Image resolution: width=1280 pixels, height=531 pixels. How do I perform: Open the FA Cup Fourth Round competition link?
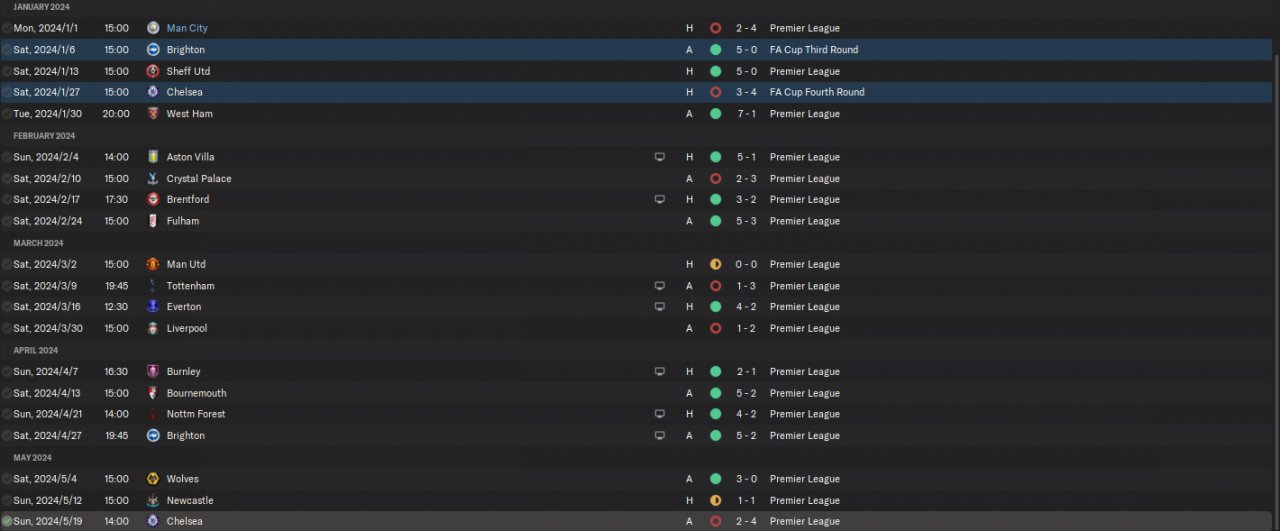point(817,92)
